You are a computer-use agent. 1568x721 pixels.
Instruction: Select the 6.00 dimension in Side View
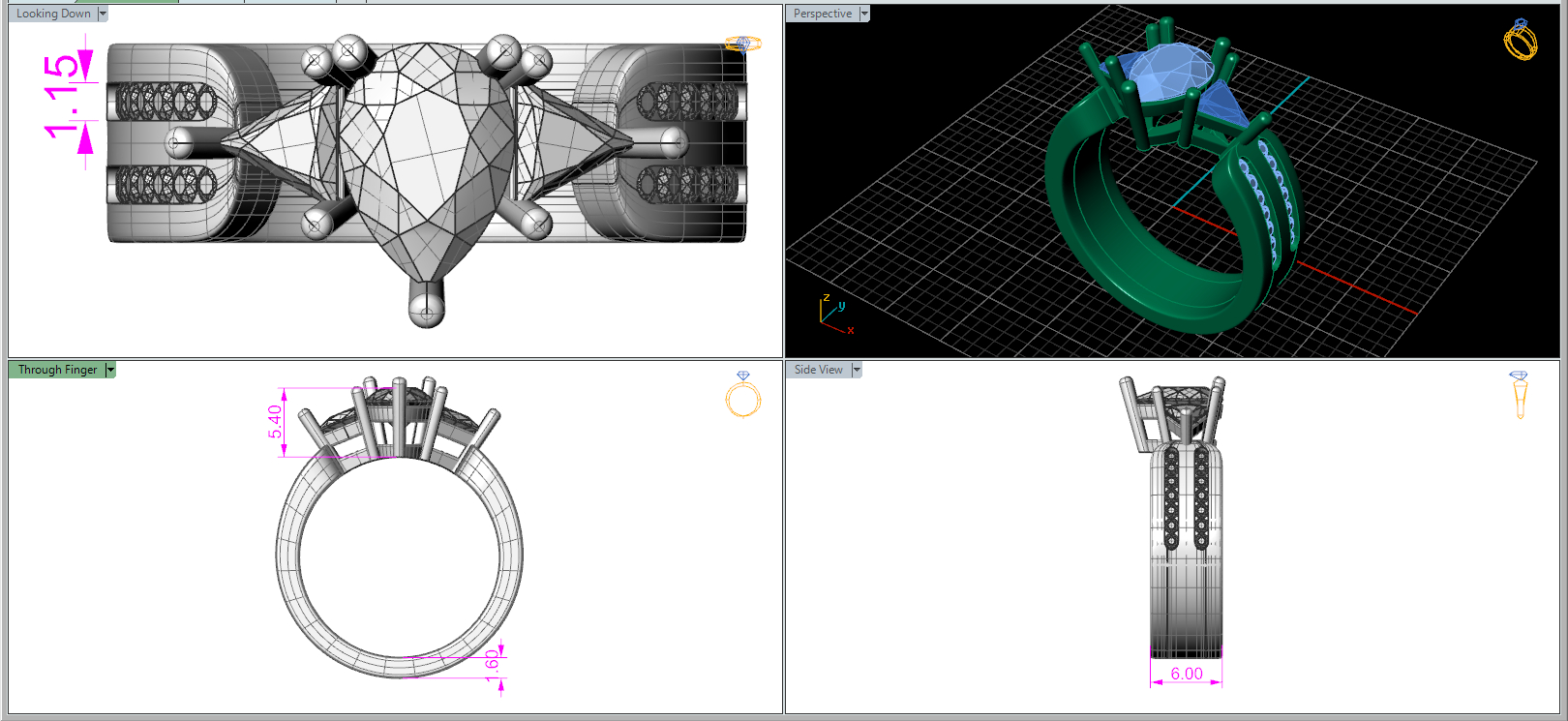click(x=1187, y=674)
